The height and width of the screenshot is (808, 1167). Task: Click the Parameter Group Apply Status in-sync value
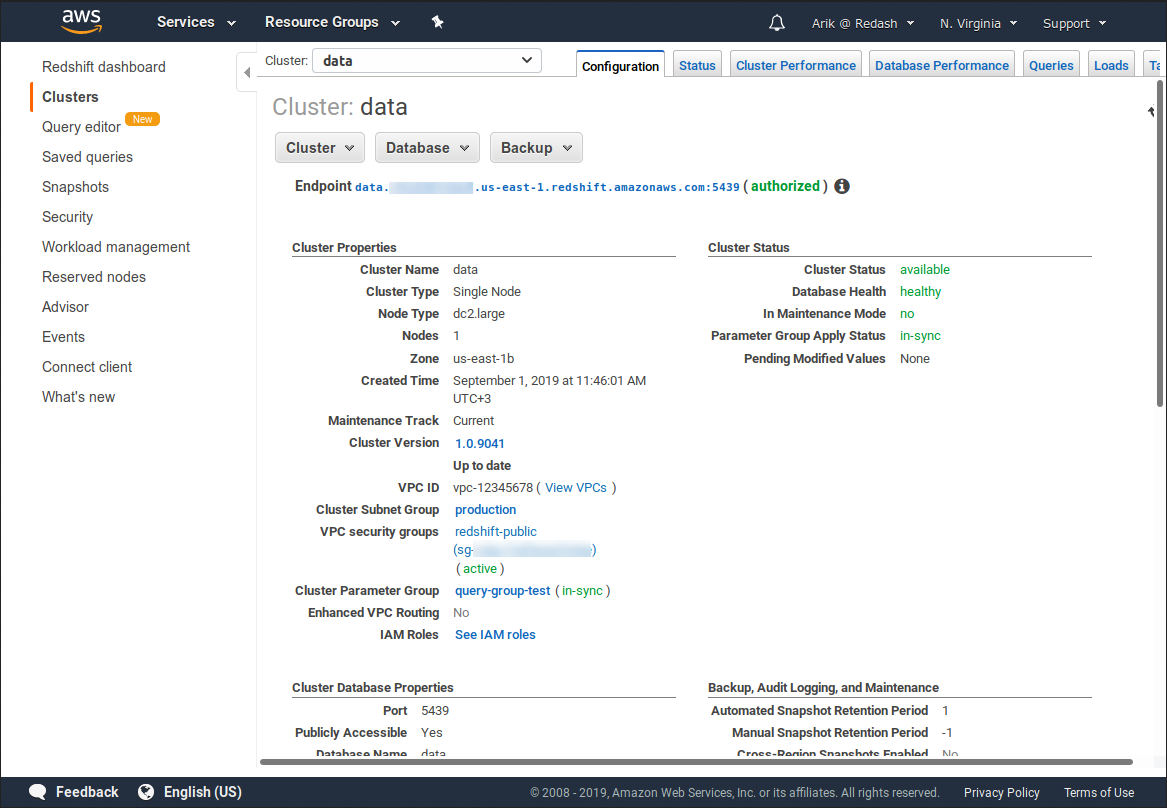click(x=920, y=336)
